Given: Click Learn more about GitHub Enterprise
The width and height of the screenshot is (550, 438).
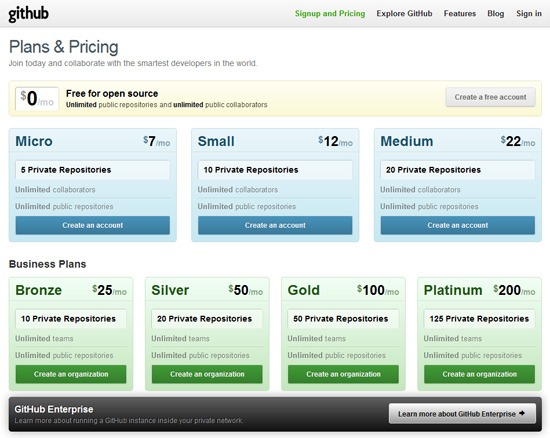Looking at the screenshot, I should pos(462,414).
